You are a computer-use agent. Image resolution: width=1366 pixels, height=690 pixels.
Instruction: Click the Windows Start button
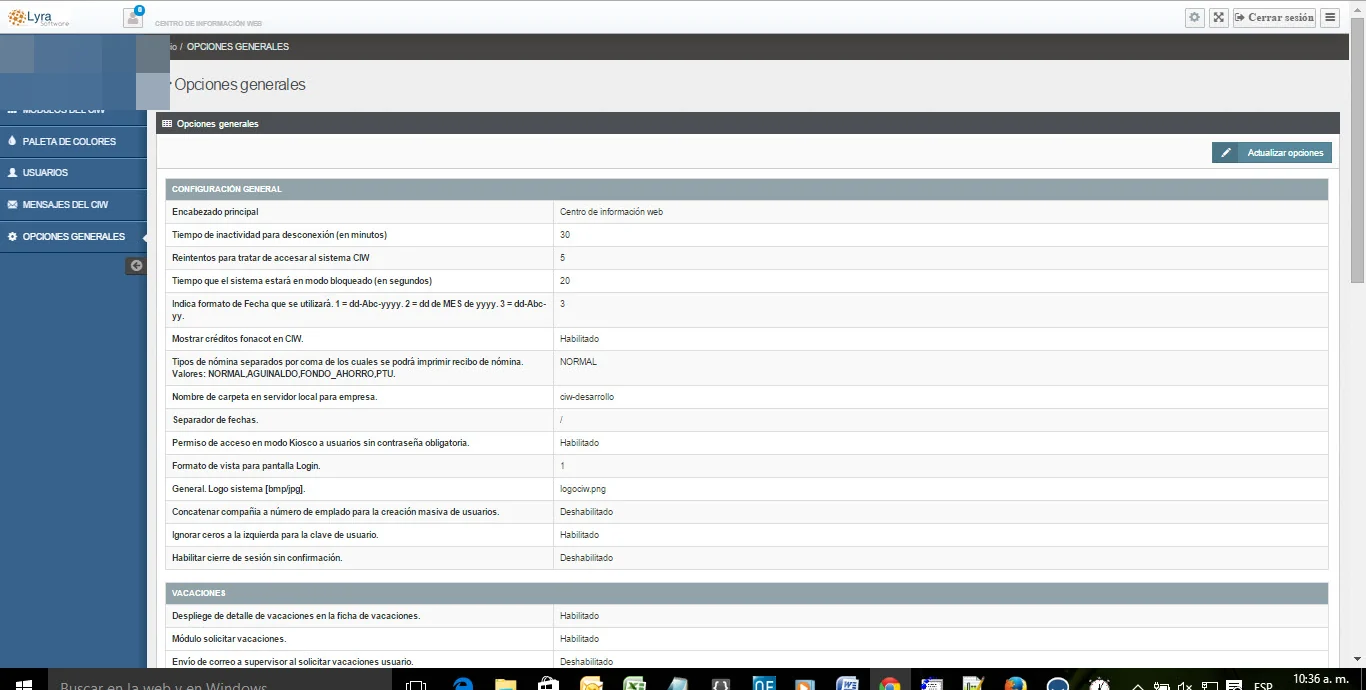[24, 685]
